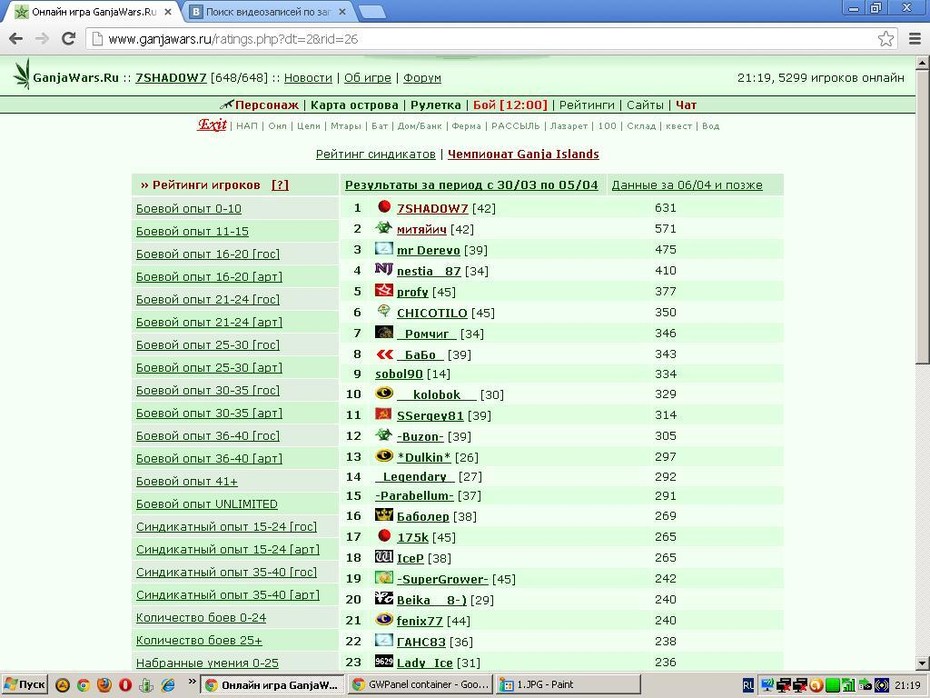
Task: Select Боевой опыт 41+ rating
Action: (187, 482)
